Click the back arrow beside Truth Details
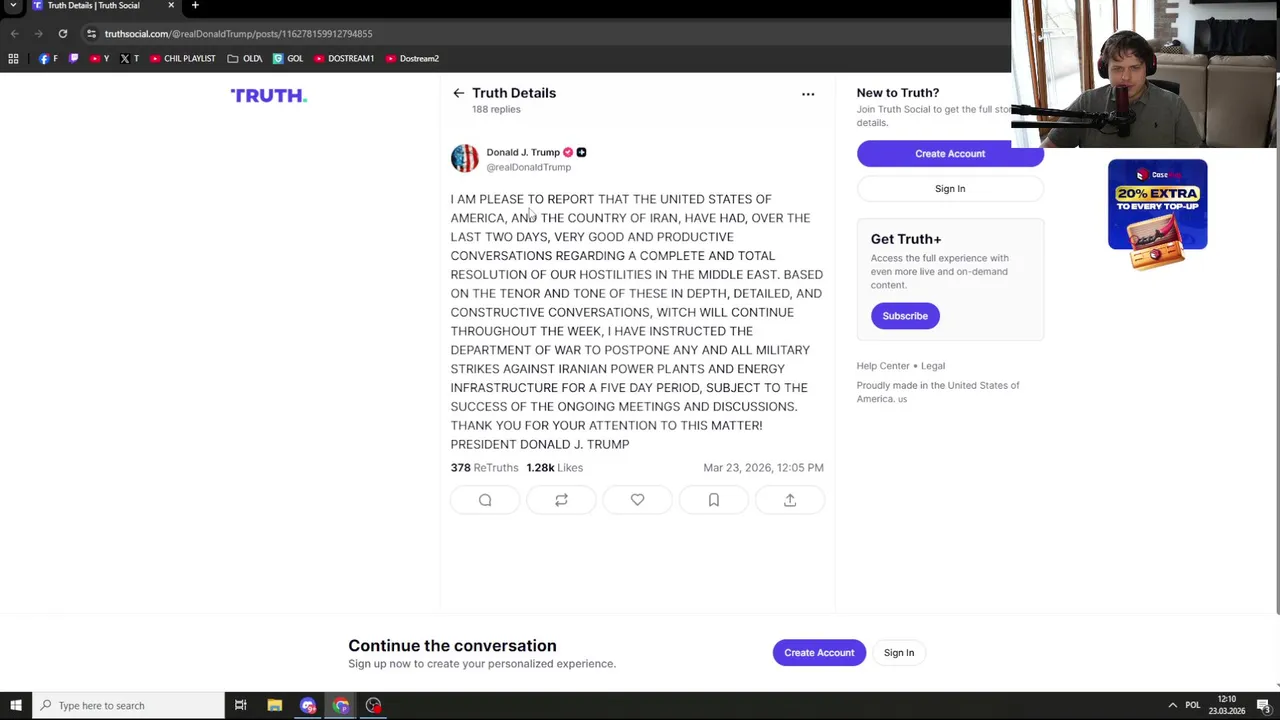1280x720 pixels. 458,93
